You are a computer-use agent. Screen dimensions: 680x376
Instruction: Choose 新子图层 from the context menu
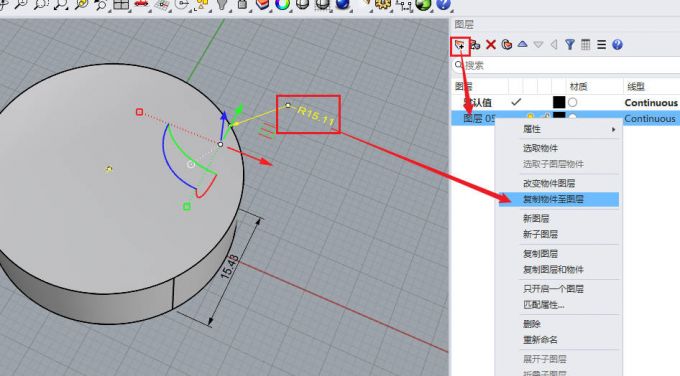click(540, 234)
